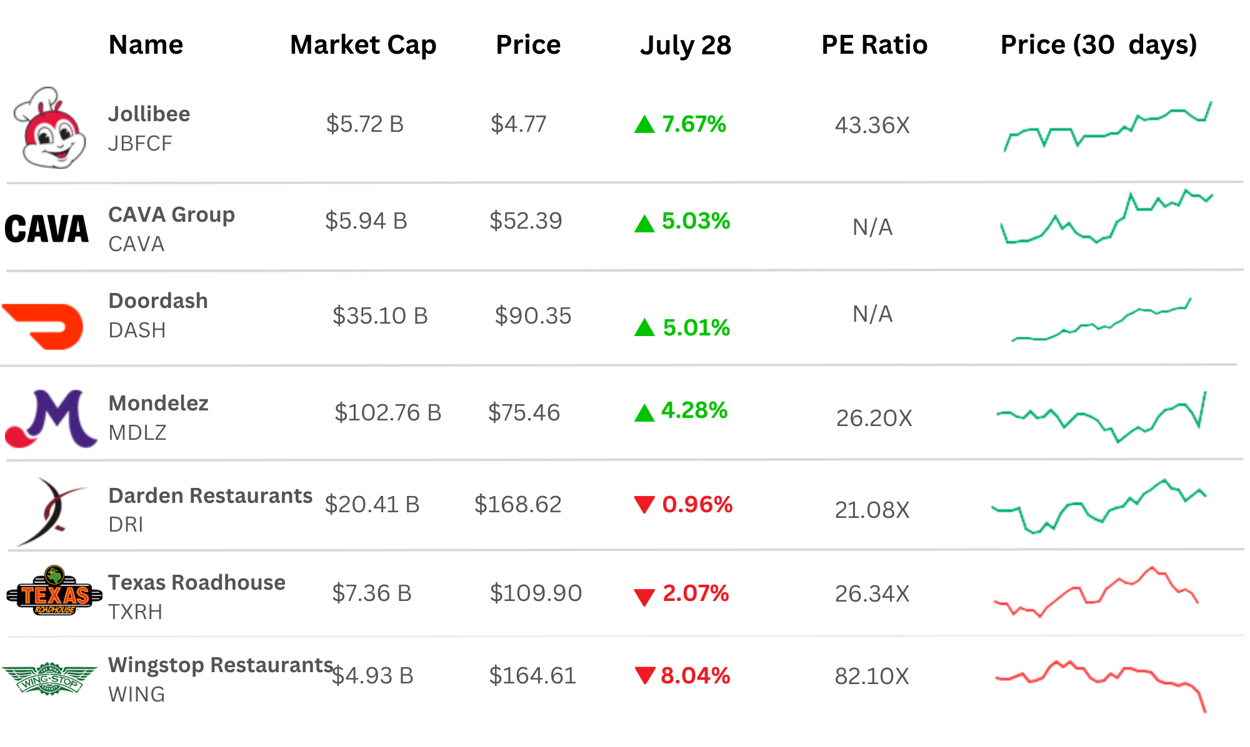Open the red Doordash logo

click(x=43, y=326)
